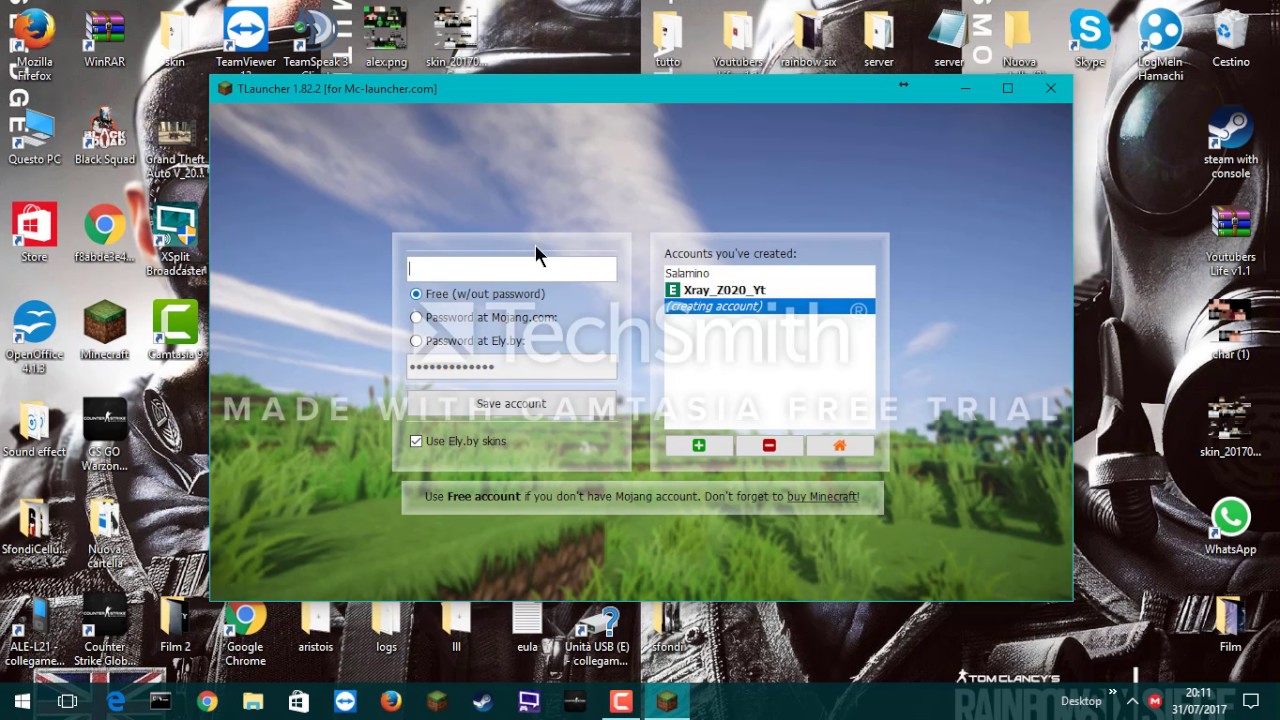1280x720 pixels.
Task: Click the green add account button
Action: [x=699, y=445]
